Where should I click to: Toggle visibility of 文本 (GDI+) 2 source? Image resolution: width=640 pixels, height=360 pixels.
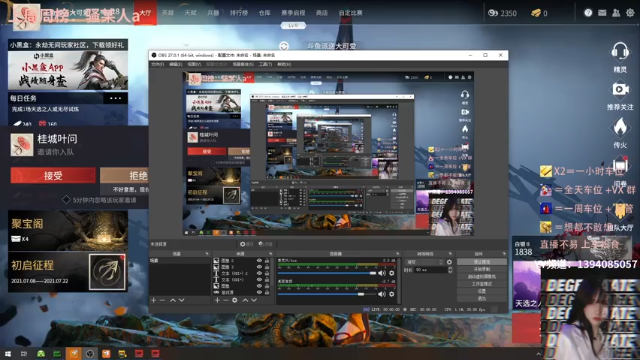(259, 273)
